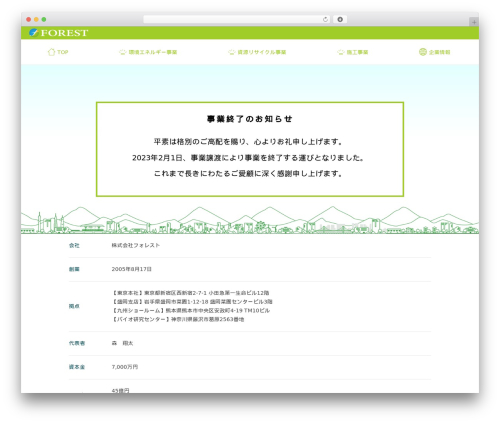
Task: Click the 【盛岡支店】 address line
Action: coord(192,302)
